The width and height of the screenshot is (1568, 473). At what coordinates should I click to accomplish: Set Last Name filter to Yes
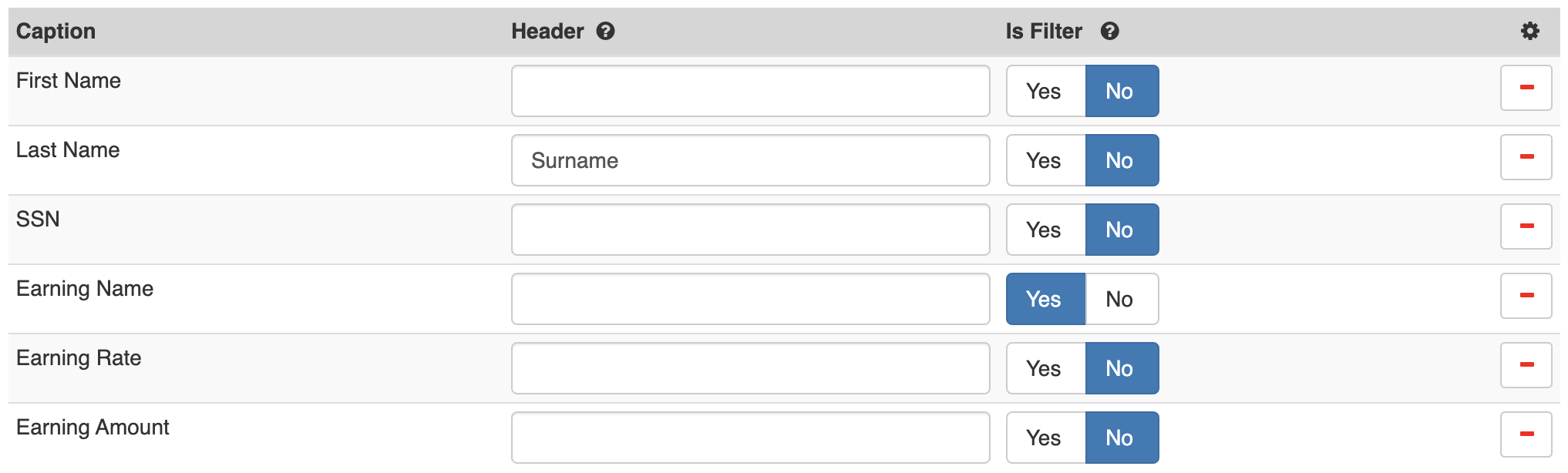point(1045,160)
